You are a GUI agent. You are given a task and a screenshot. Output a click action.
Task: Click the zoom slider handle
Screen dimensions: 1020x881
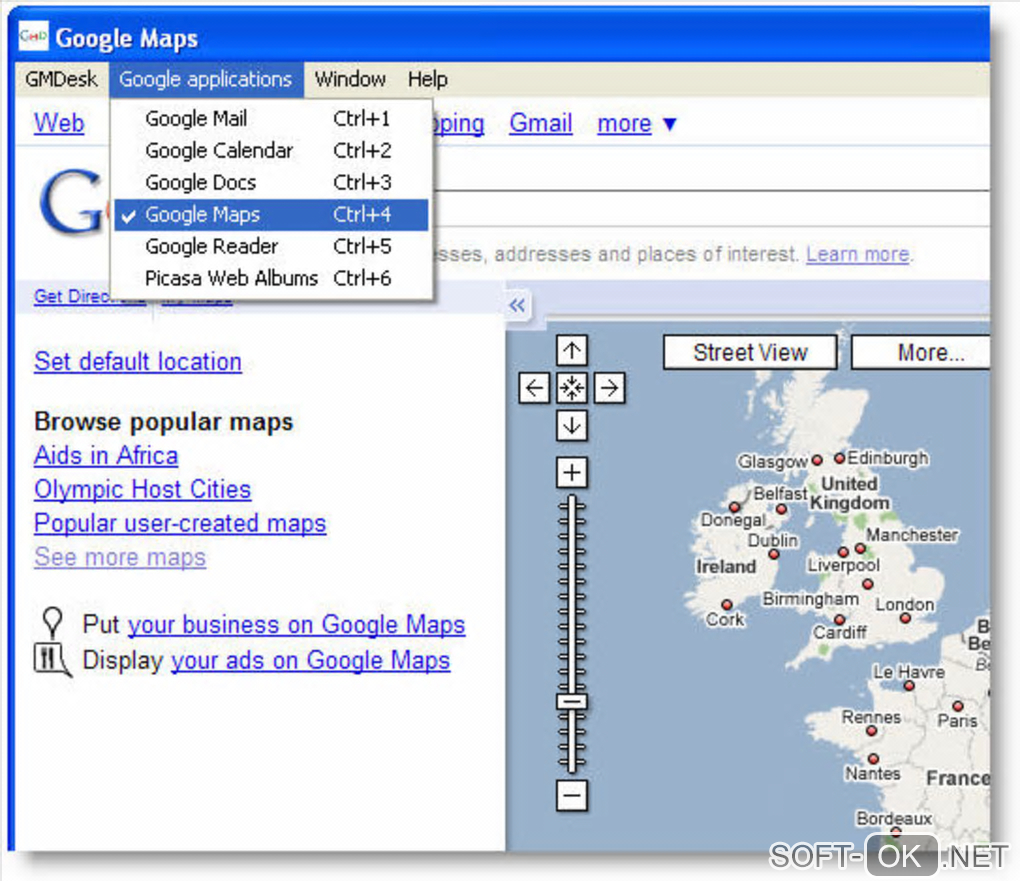[572, 702]
